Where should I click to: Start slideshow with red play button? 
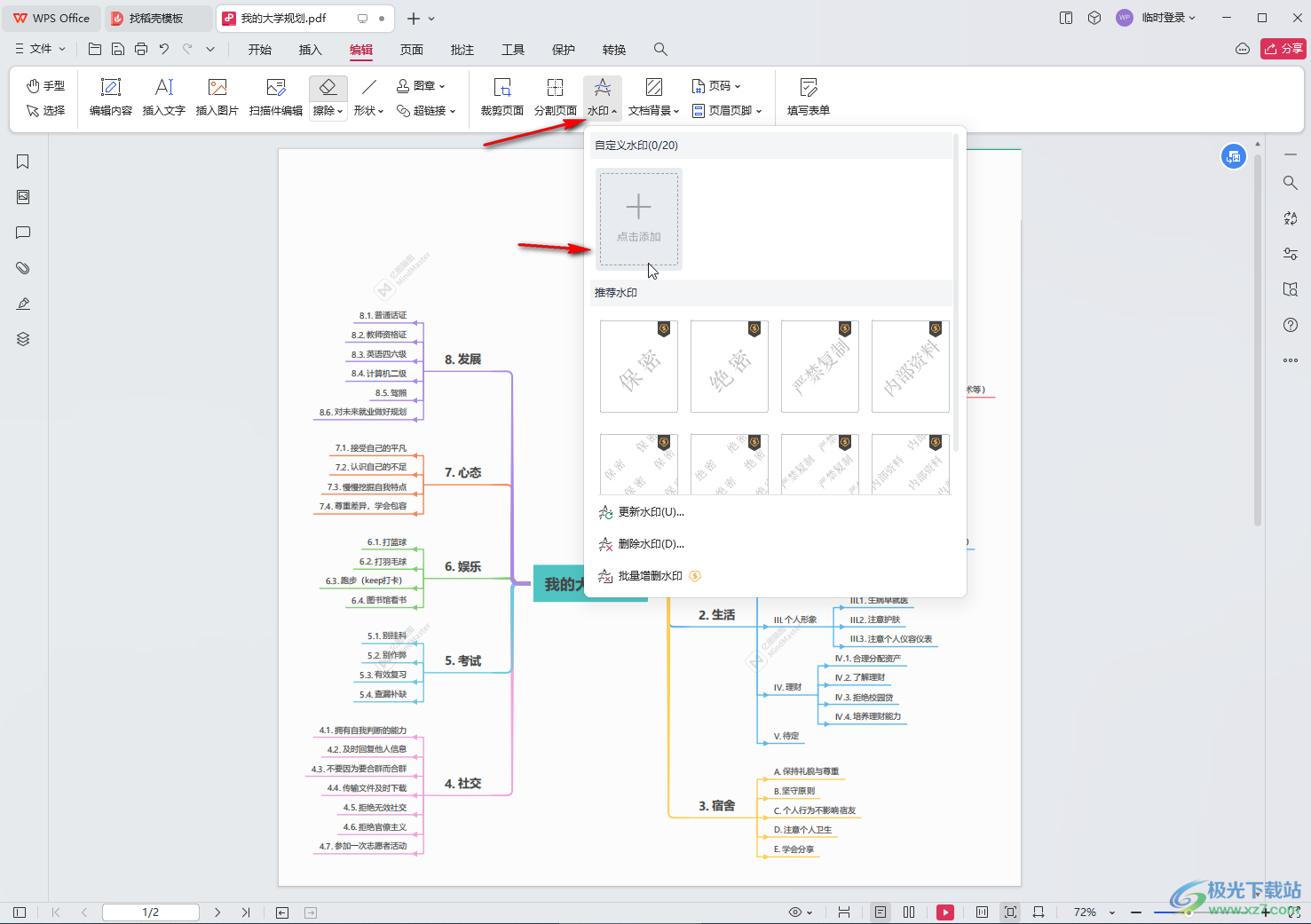pos(945,912)
